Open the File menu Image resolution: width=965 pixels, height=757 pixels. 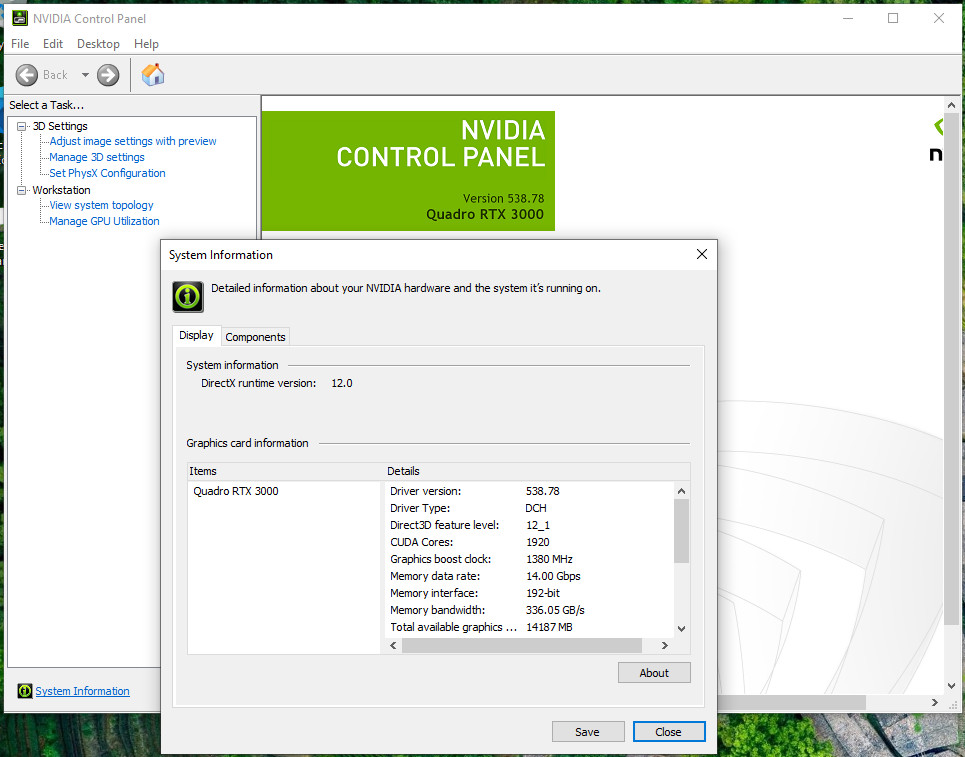20,44
